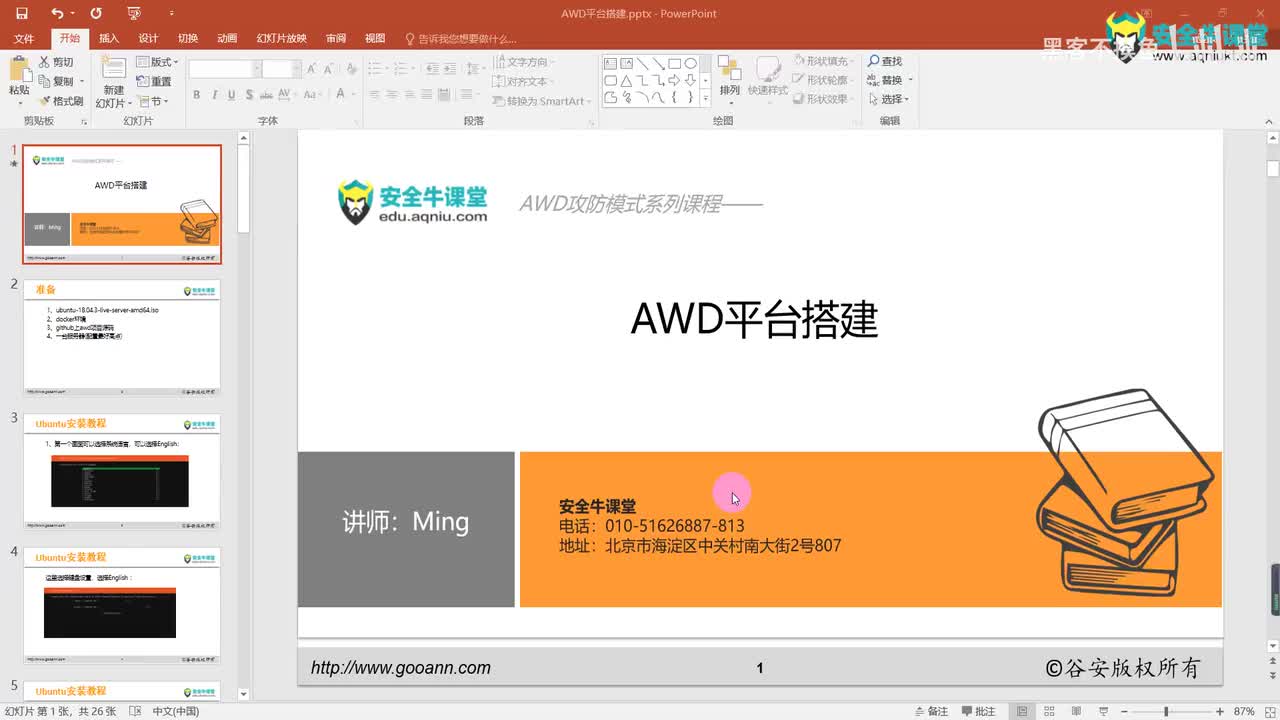
Task: Click the numbered list icon
Action: coord(401,69)
